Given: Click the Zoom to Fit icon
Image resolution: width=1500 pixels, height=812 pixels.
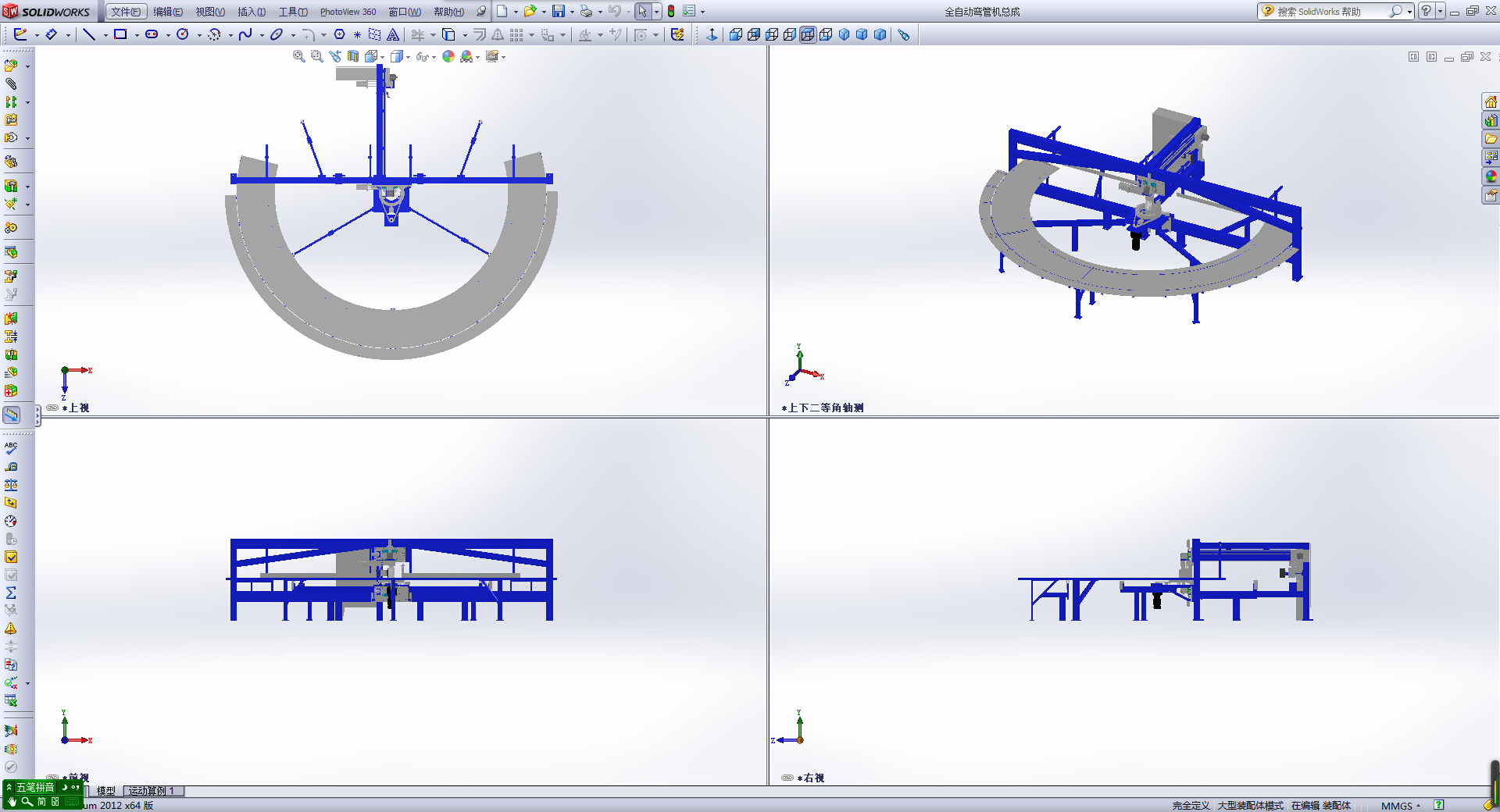Looking at the screenshot, I should (298, 56).
